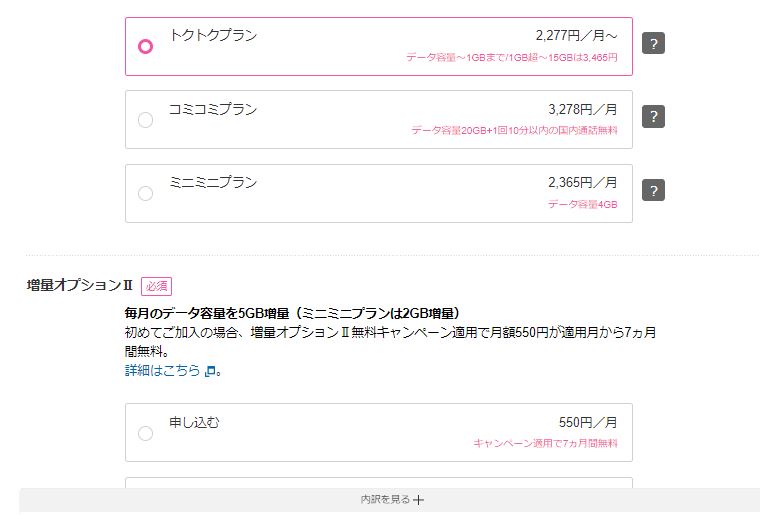Viewport: 760px width, 515px height.
Task: Open help for ミニミニプラン
Action: point(653,190)
